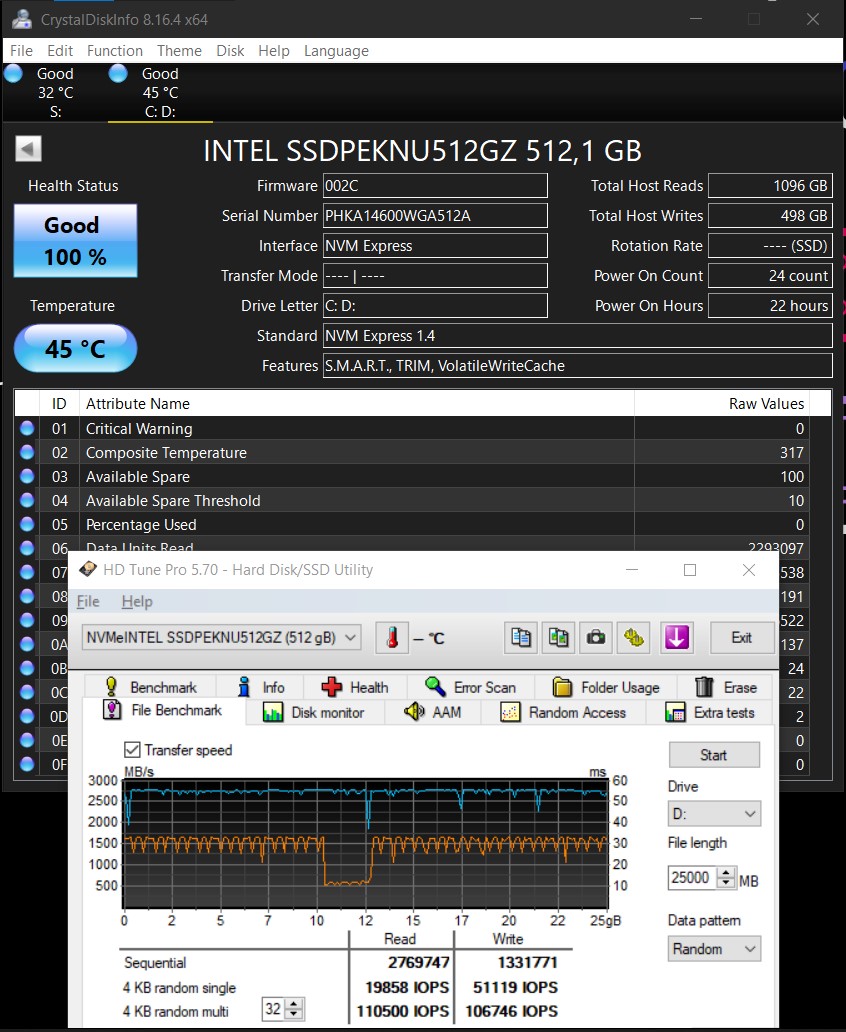Click the Raw Values column header
The width and height of the screenshot is (846, 1032).
[722, 403]
